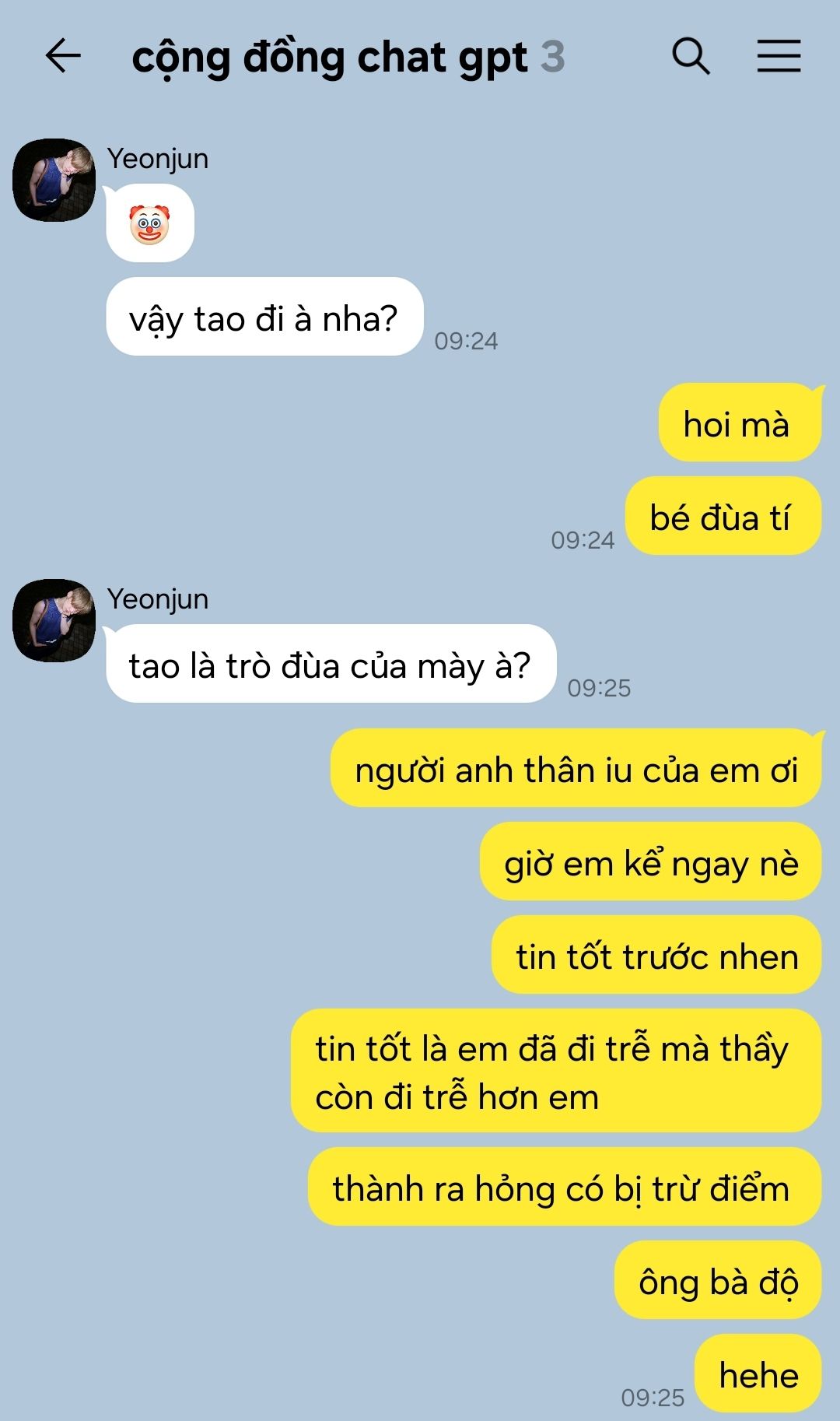Select the 'hoi mà' message bubble
The image size is (840, 1421).
(x=740, y=423)
